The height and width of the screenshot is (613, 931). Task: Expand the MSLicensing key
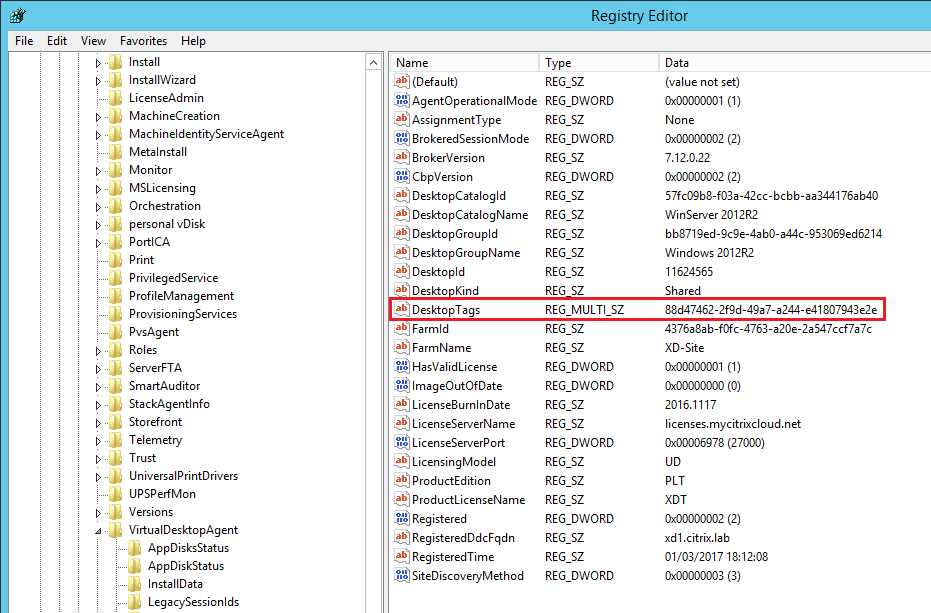tap(99, 189)
